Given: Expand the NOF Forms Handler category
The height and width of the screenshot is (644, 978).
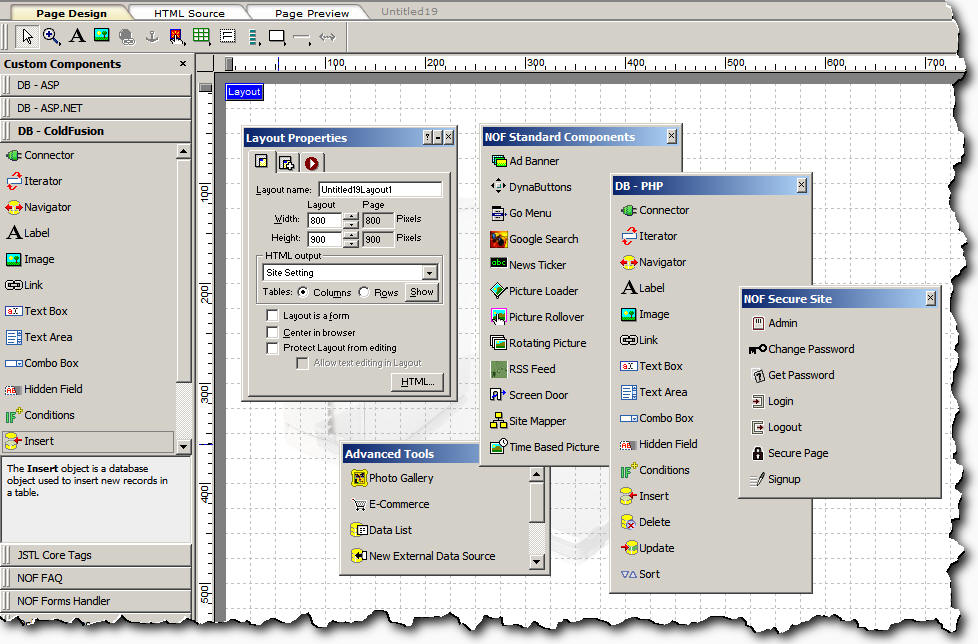Looking at the screenshot, I should [96, 601].
